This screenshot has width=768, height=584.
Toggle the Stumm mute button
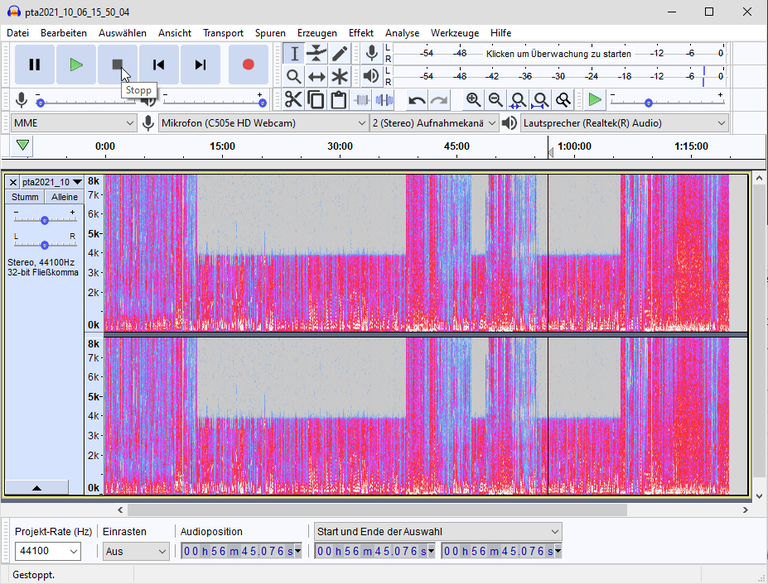pyautogui.click(x=25, y=196)
